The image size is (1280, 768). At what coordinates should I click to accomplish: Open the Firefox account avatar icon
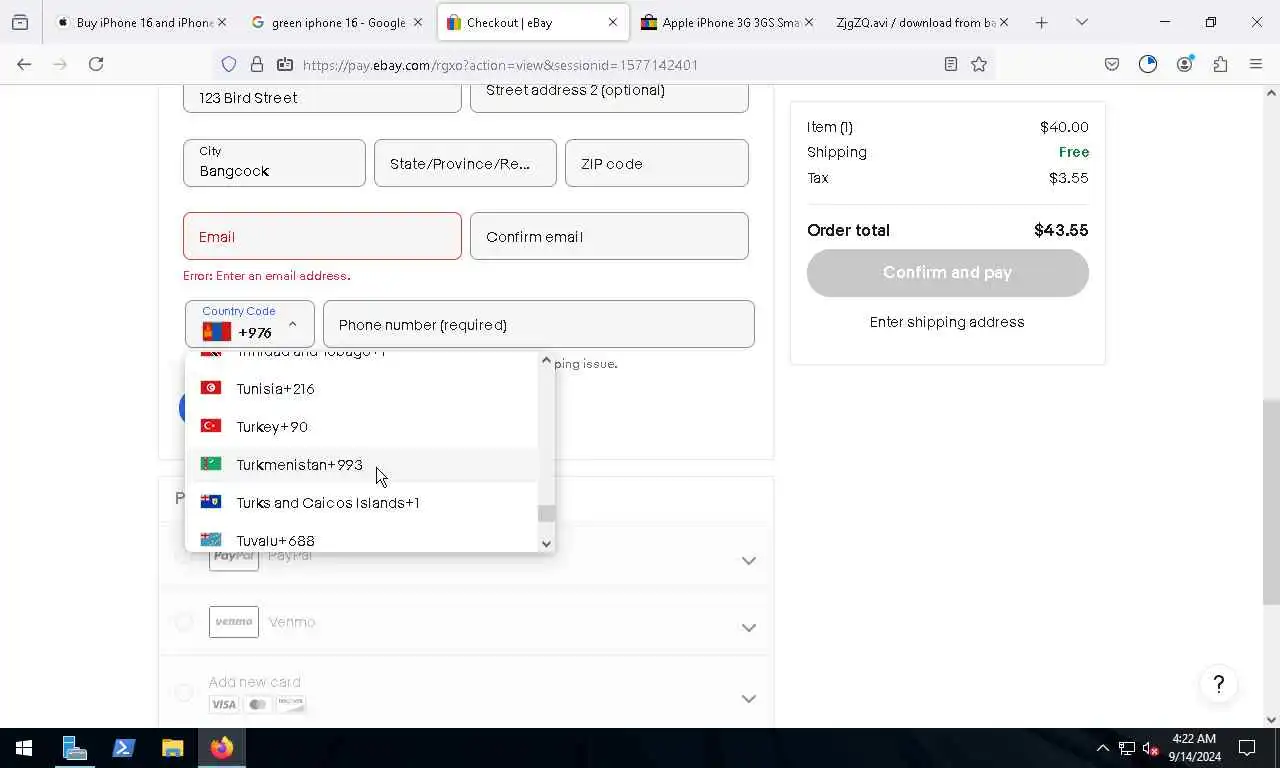click(1184, 64)
